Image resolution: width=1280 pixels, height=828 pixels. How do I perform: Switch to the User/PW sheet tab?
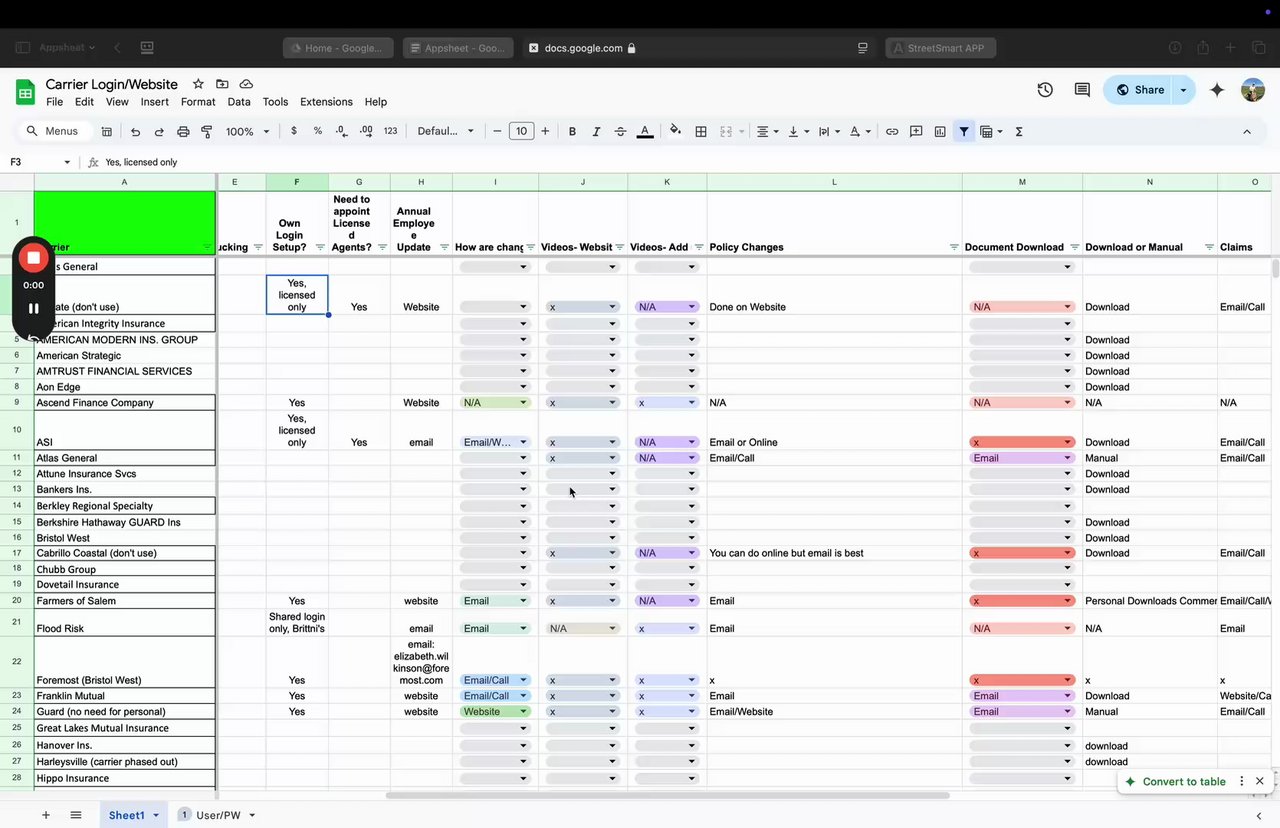[217, 815]
